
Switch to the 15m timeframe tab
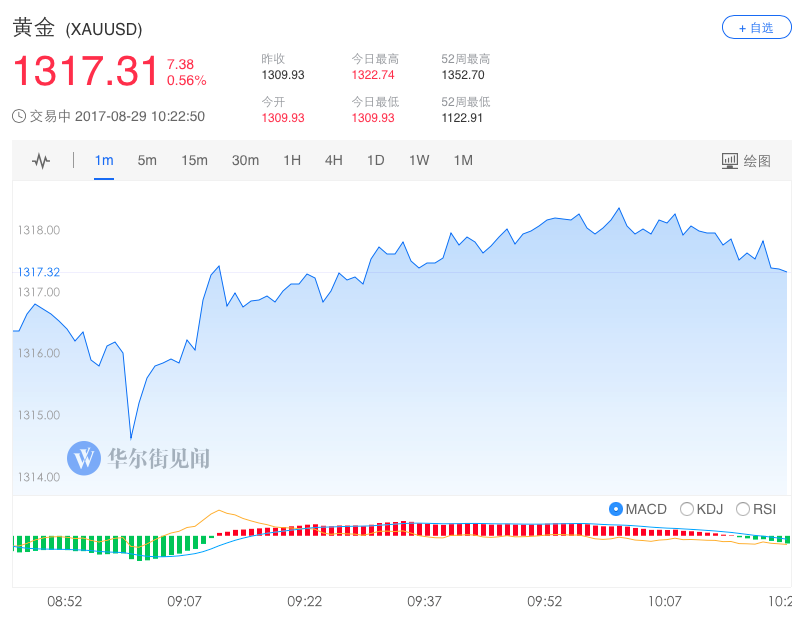pyautogui.click(x=194, y=161)
